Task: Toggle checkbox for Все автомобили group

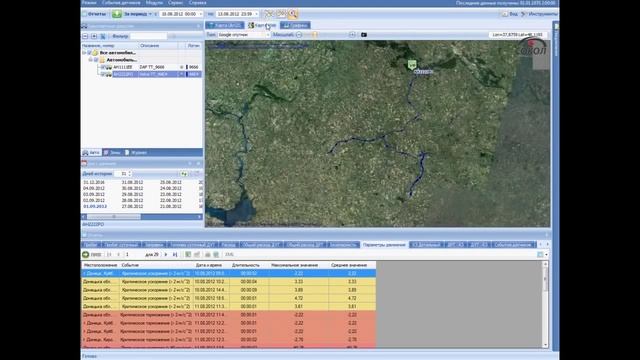Action: coord(89,53)
